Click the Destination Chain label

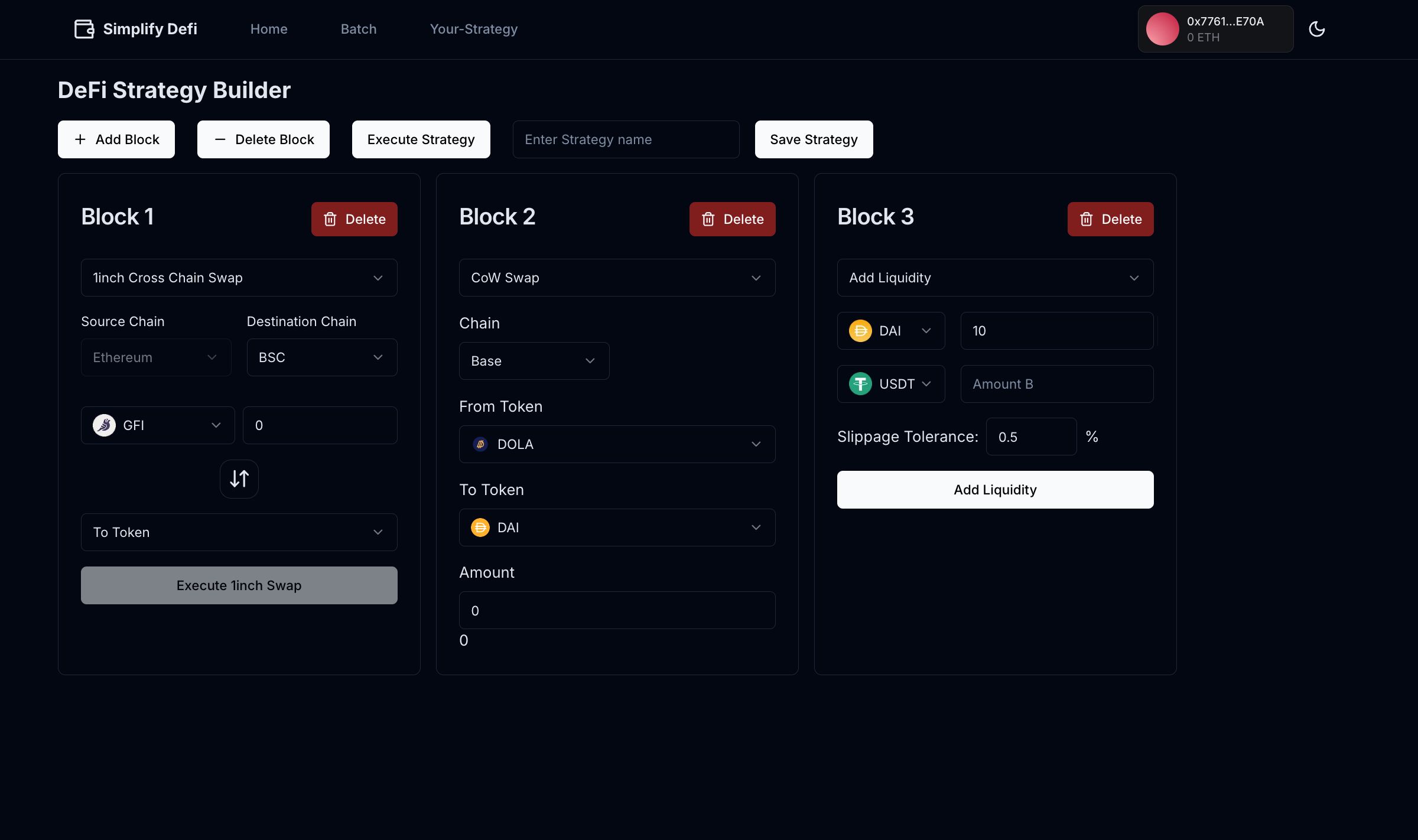301,321
